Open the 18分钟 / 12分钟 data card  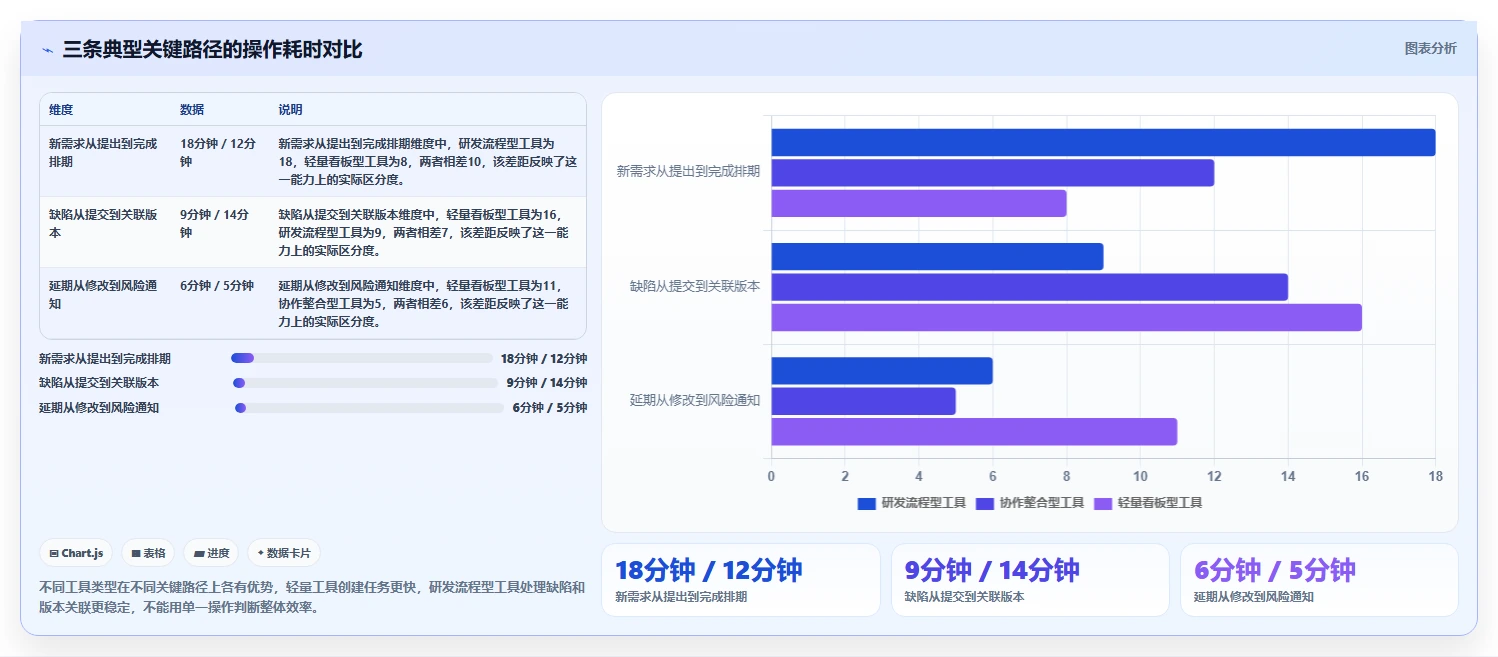click(x=741, y=580)
